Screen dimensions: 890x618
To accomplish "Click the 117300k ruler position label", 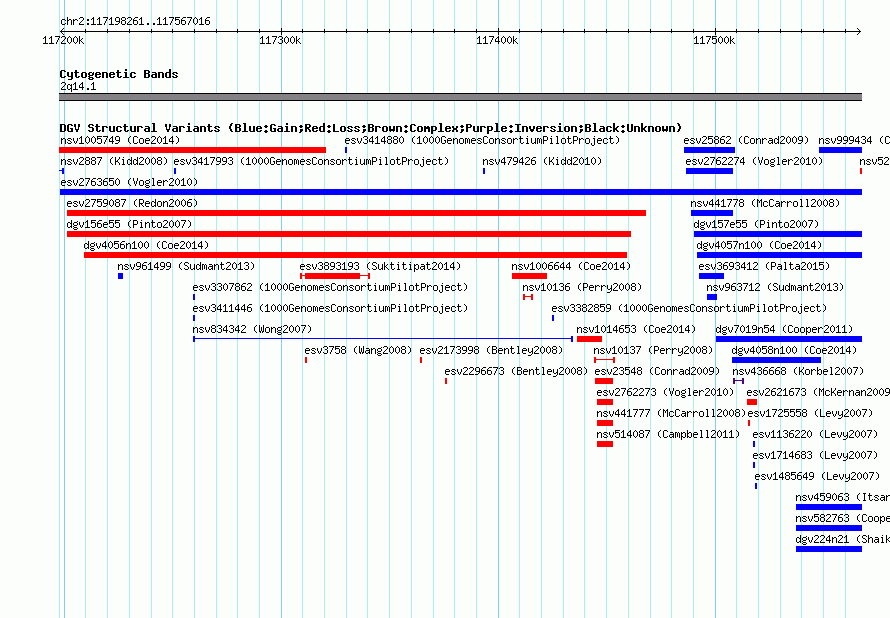I will coord(280,40).
